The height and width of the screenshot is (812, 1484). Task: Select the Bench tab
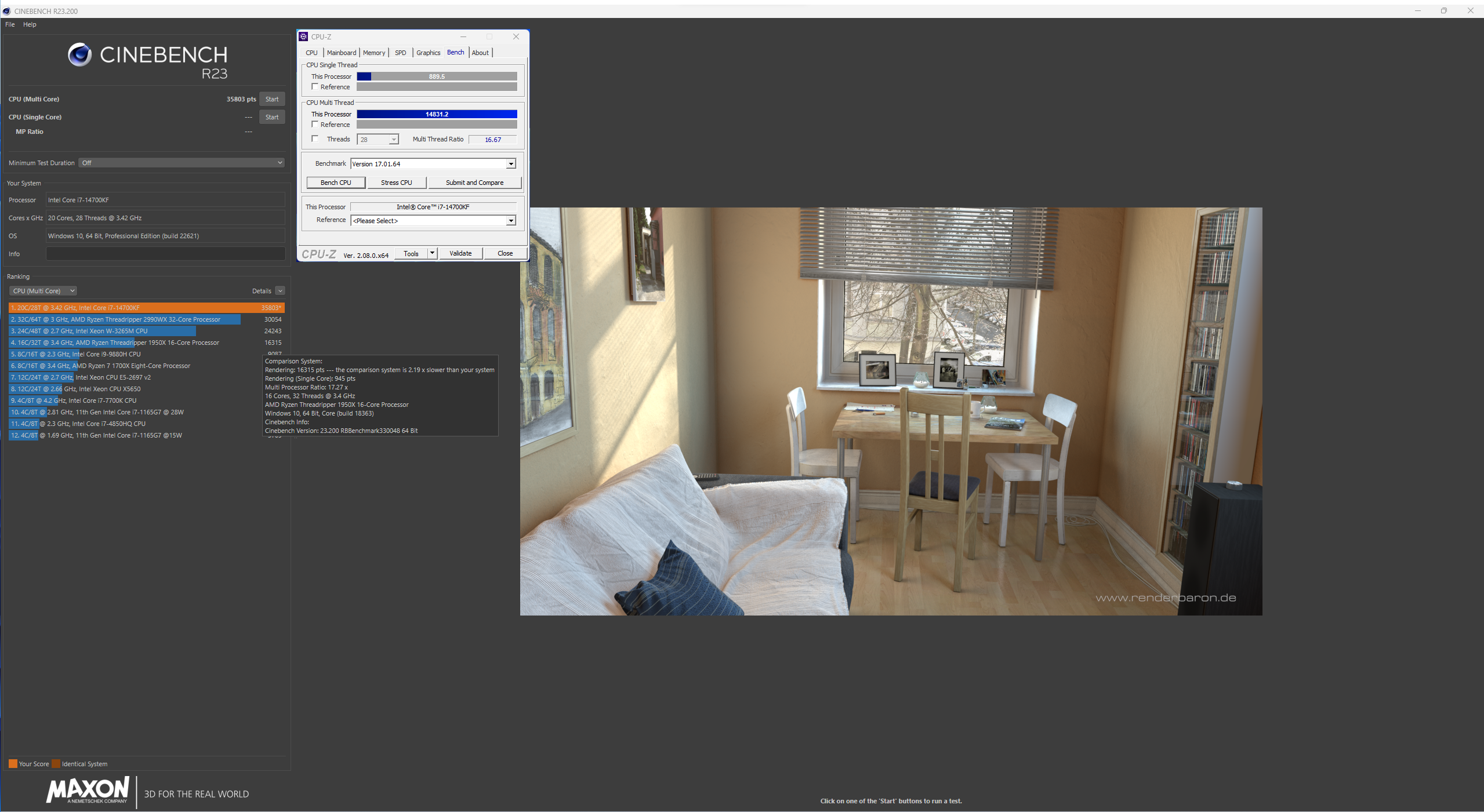point(456,52)
